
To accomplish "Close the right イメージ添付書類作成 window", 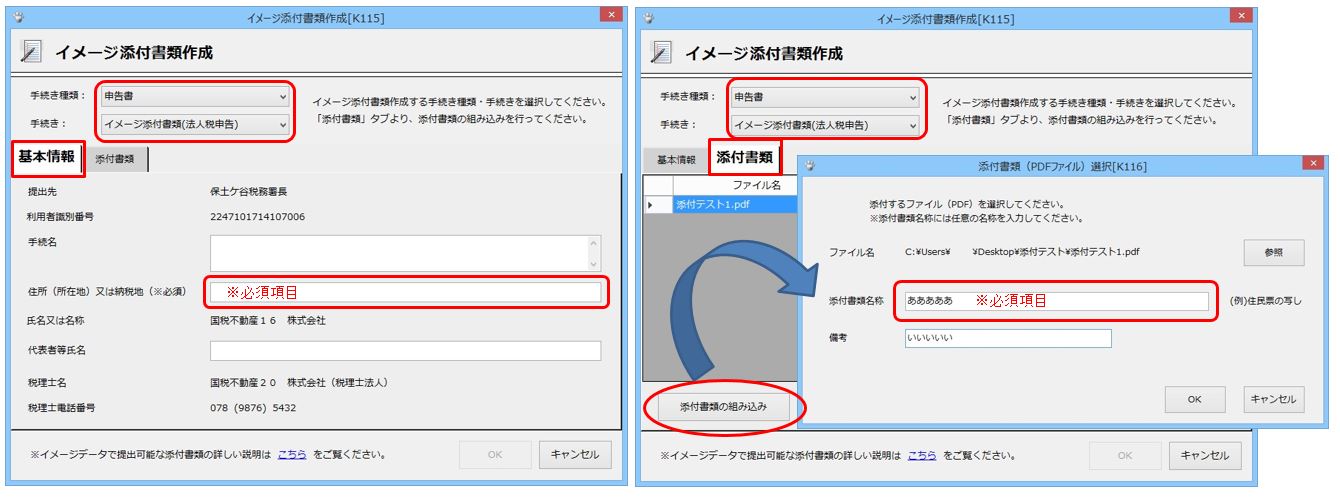I will pyautogui.click(x=1243, y=16).
